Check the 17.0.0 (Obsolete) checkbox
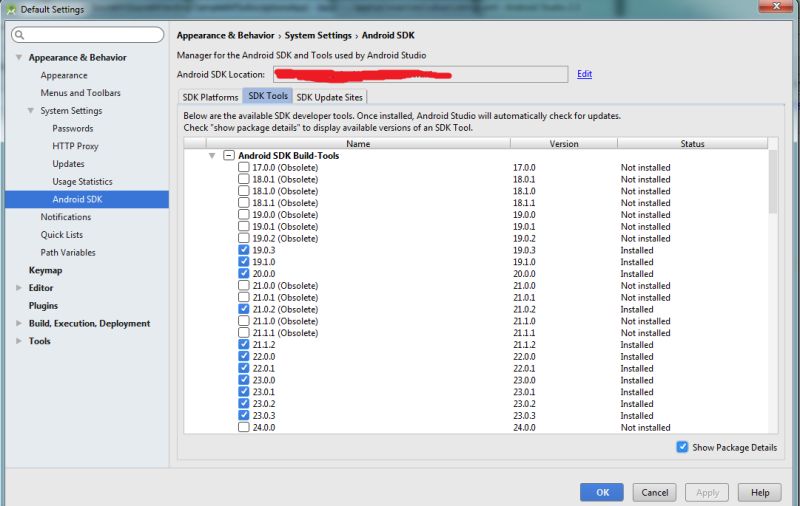 click(244, 167)
